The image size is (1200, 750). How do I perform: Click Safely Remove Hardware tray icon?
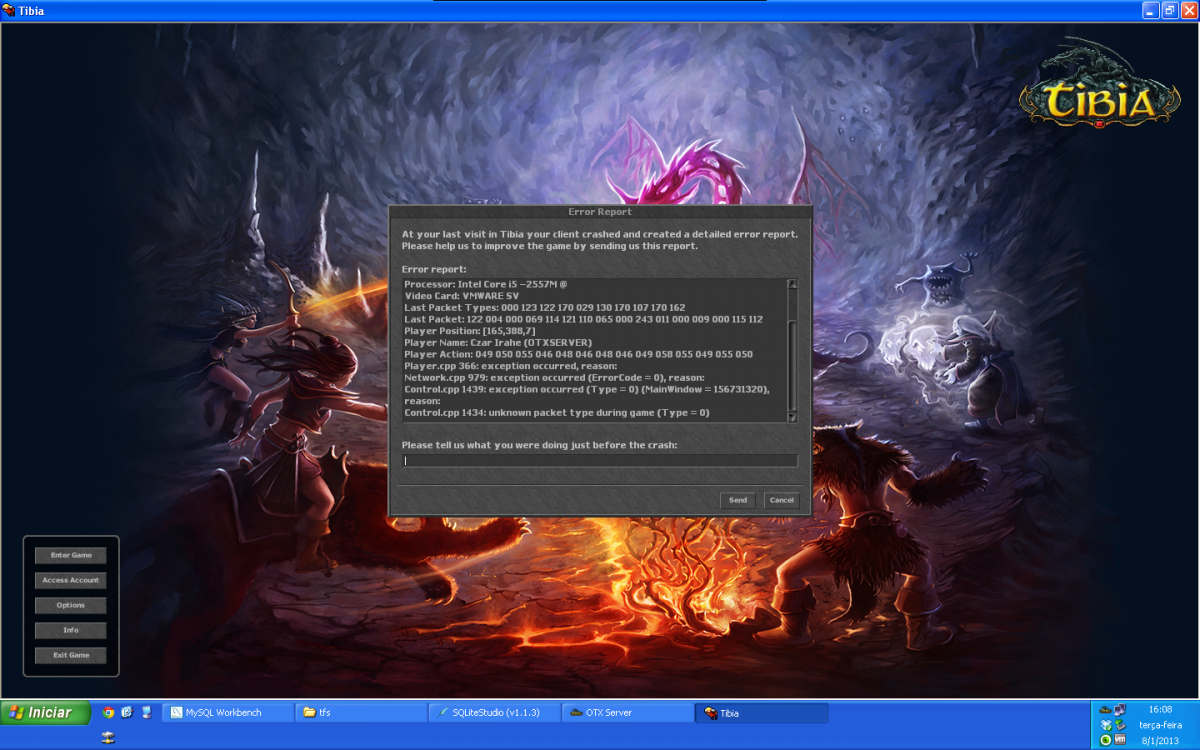[1119, 725]
